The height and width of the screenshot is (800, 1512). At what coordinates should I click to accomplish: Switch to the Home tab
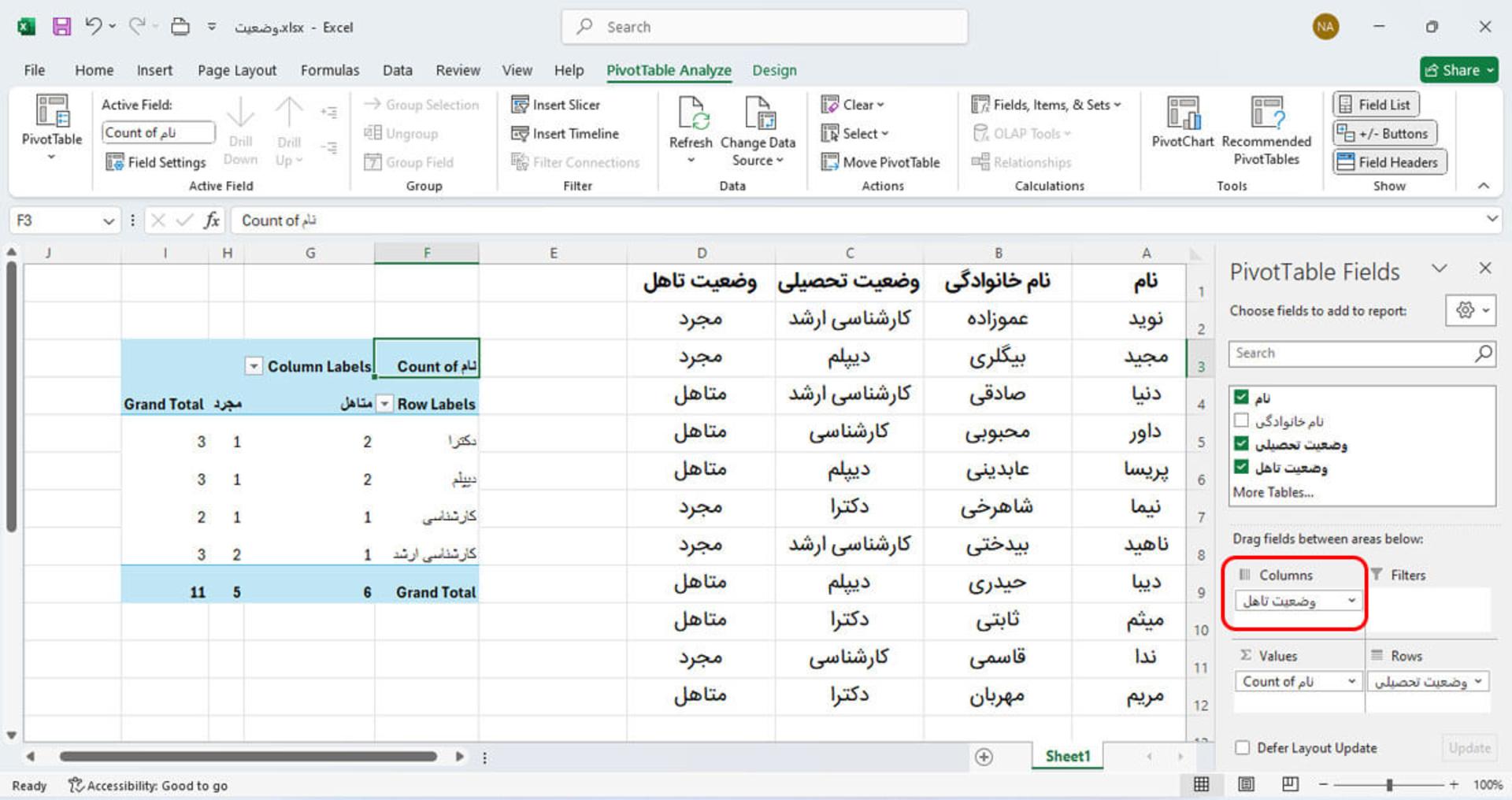(x=94, y=70)
